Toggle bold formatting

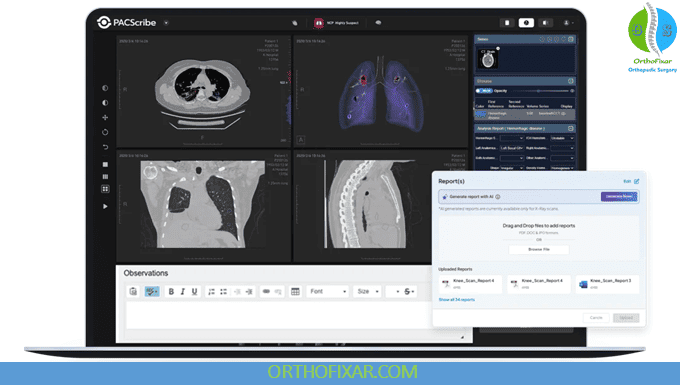(171, 292)
